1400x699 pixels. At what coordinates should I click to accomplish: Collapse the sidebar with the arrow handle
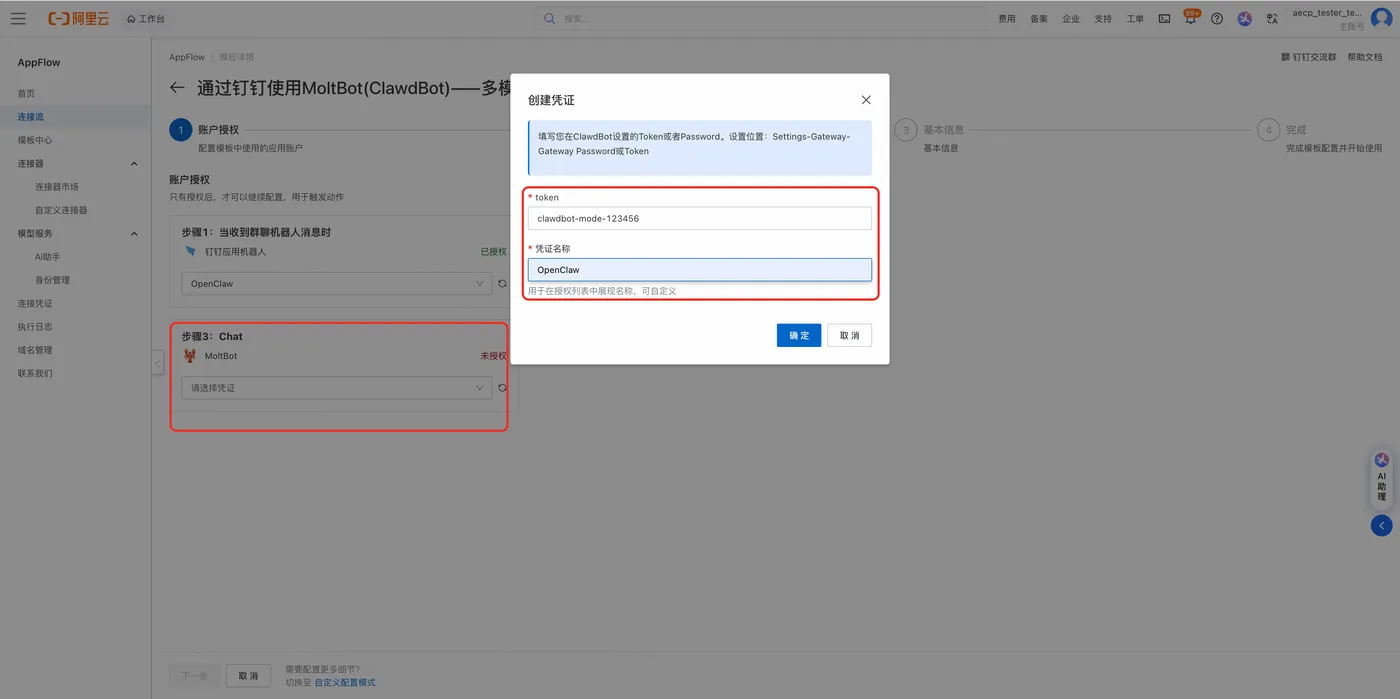pyautogui.click(x=157, y=363)
